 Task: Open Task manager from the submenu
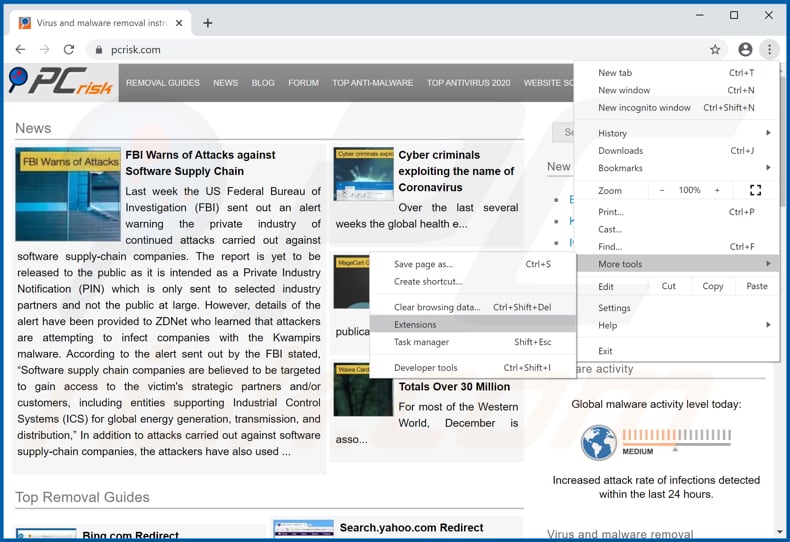click(473, 342)
